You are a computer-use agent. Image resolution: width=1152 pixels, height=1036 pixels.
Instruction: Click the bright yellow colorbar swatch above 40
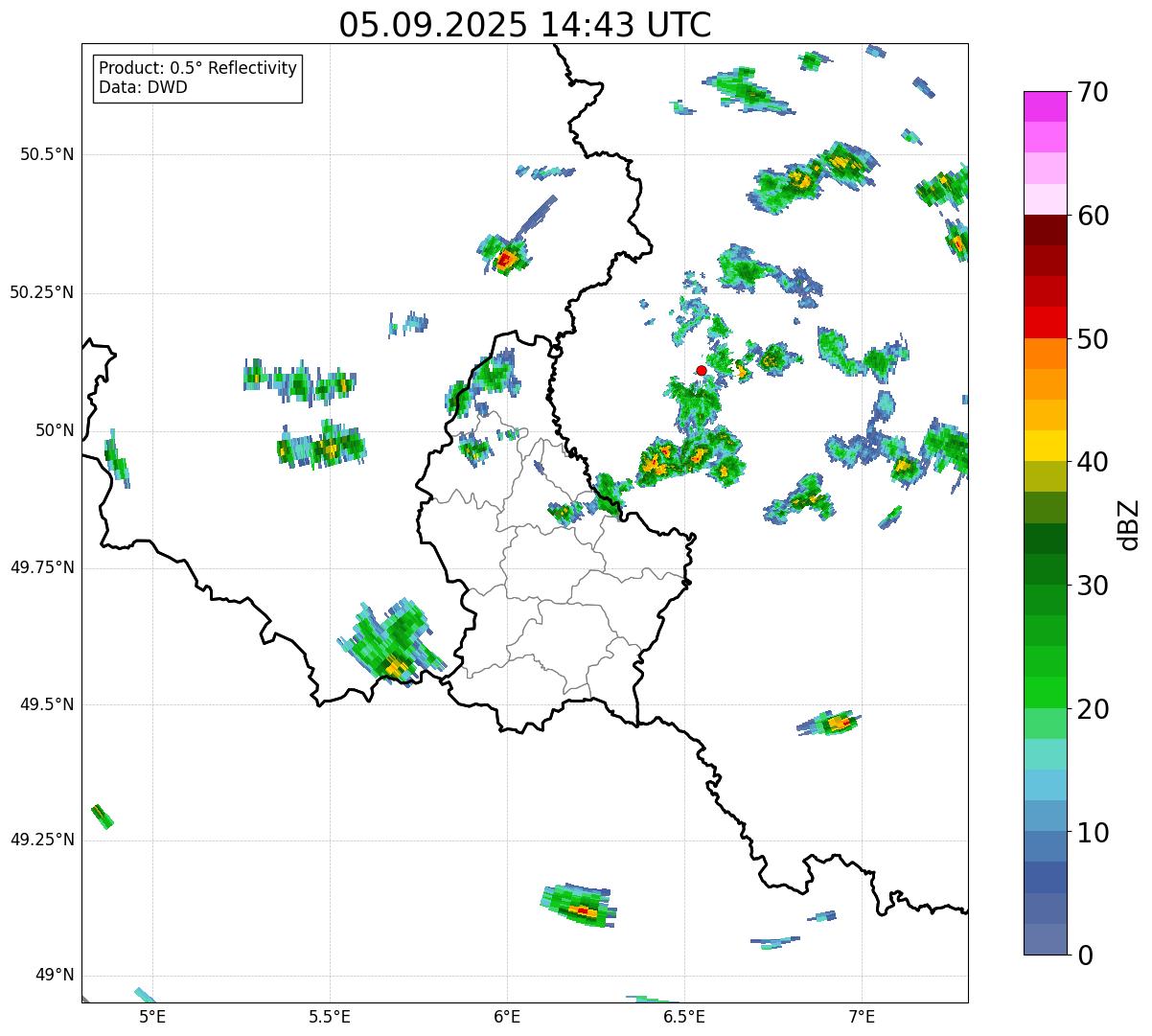[1045, 446]
